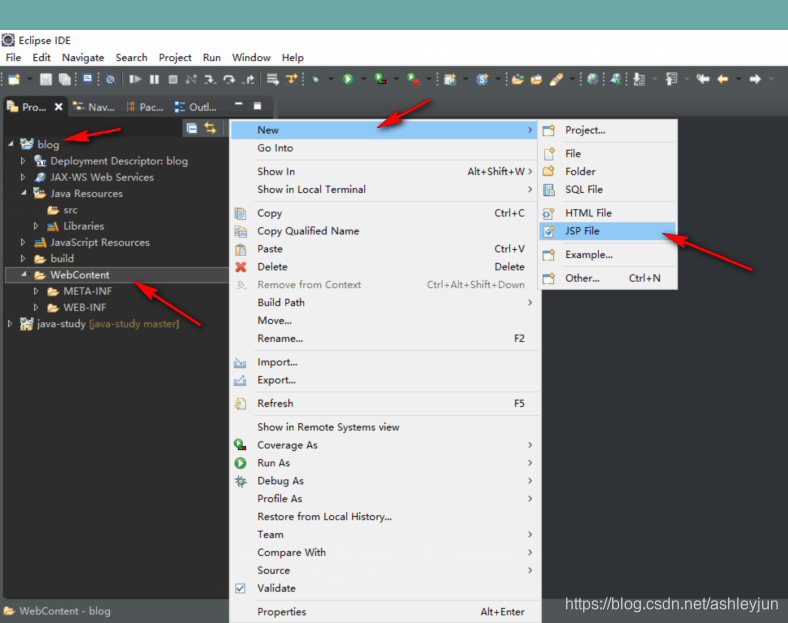Click the Save toolbar icon
The width and height of the screenshot is (788, 623).
pos(46,79)
